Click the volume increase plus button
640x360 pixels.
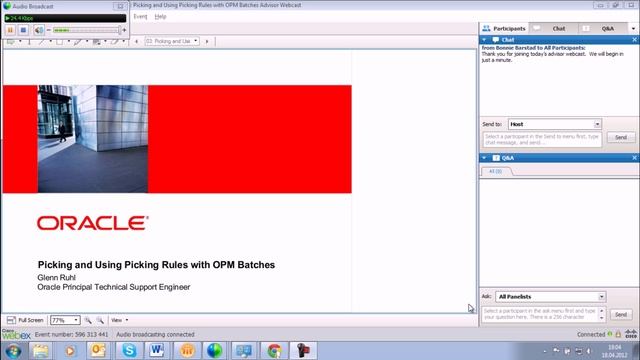(124, 30)
